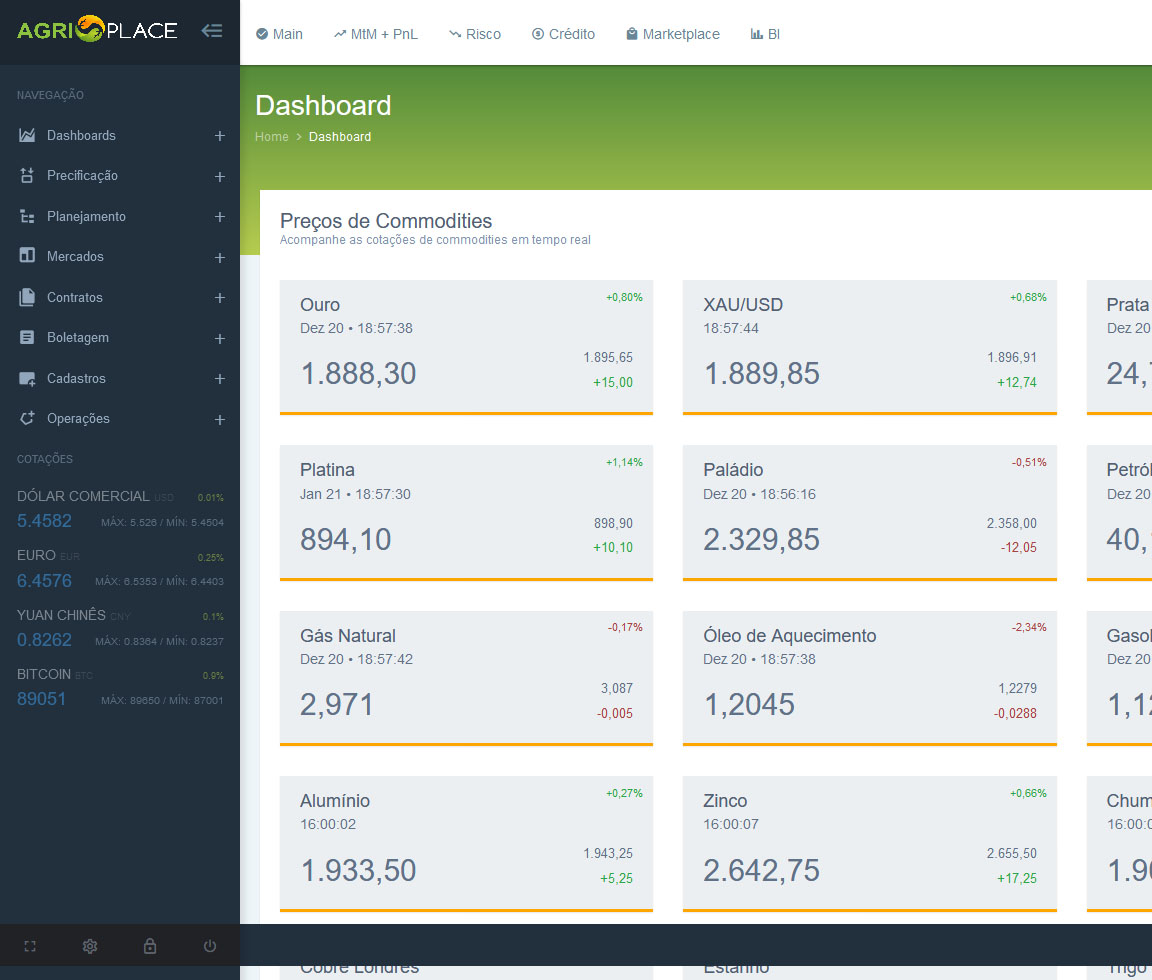The height and width of the screenshot is (980, 1152).
Task: Click the Risco downtrend icon
Action: pos(455,34)
